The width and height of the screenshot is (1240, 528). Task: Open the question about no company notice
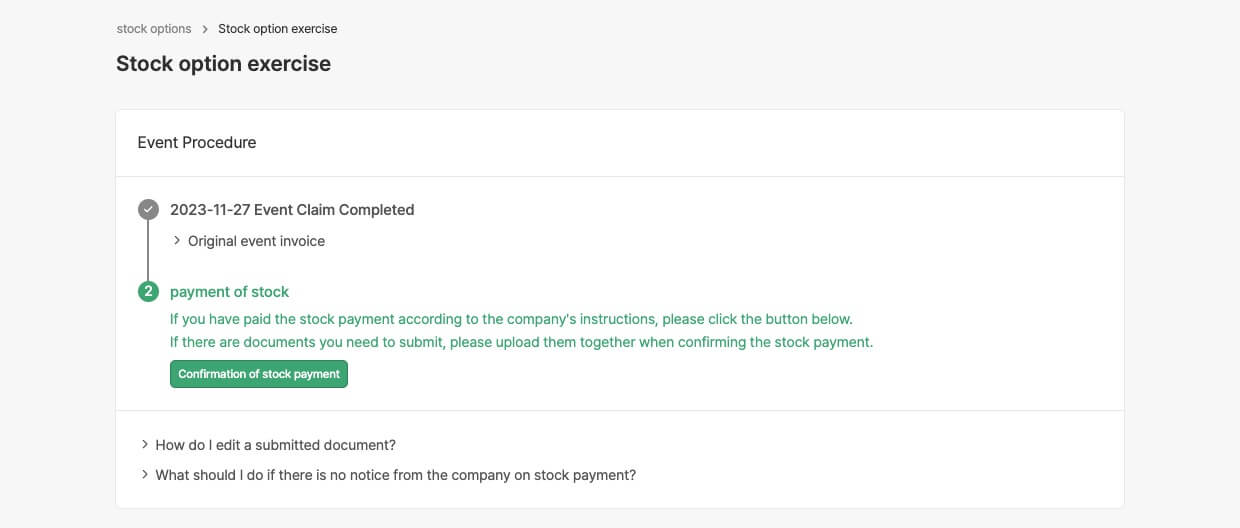point(395,475)
